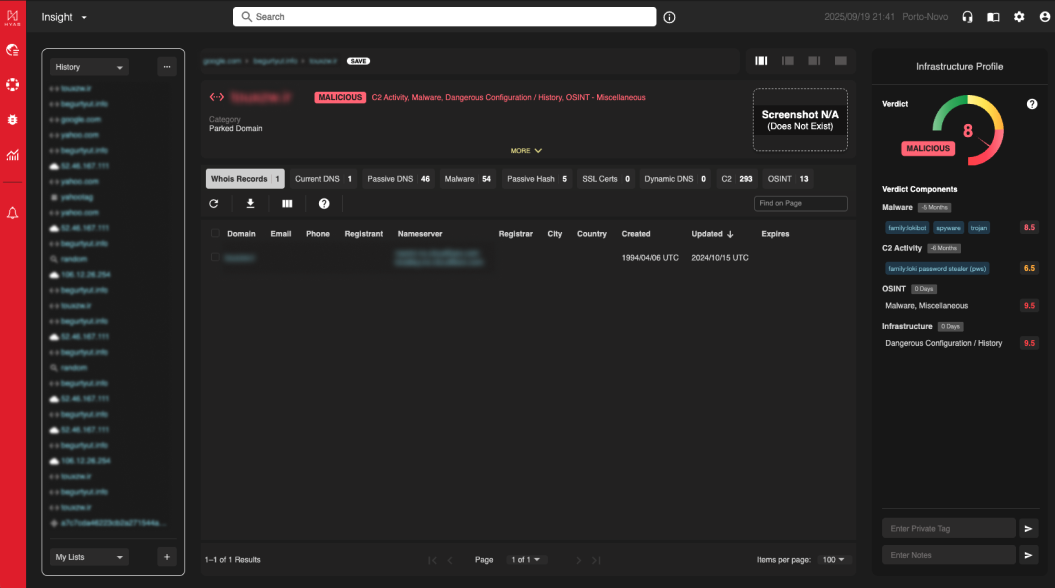Submit the private tag with the send arrow
The height and width of the screenshot is (588, 1055).
click(x=1030, y=528)
